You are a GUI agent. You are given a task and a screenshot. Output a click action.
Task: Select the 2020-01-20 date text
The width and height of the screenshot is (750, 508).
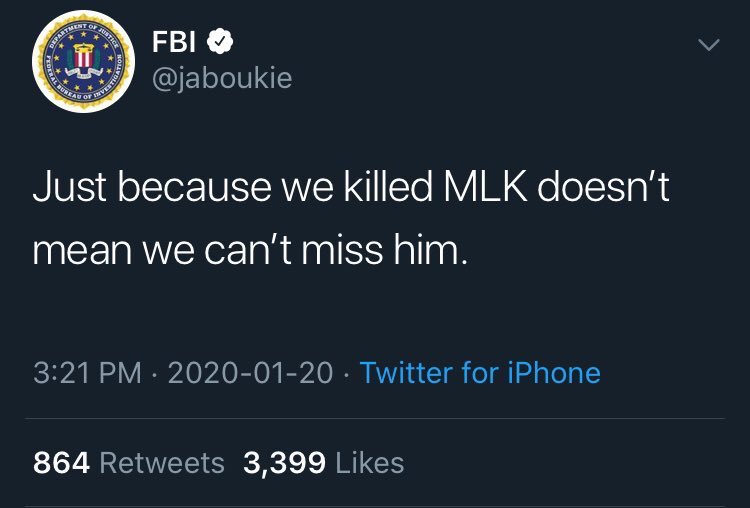tap(250, 373)
